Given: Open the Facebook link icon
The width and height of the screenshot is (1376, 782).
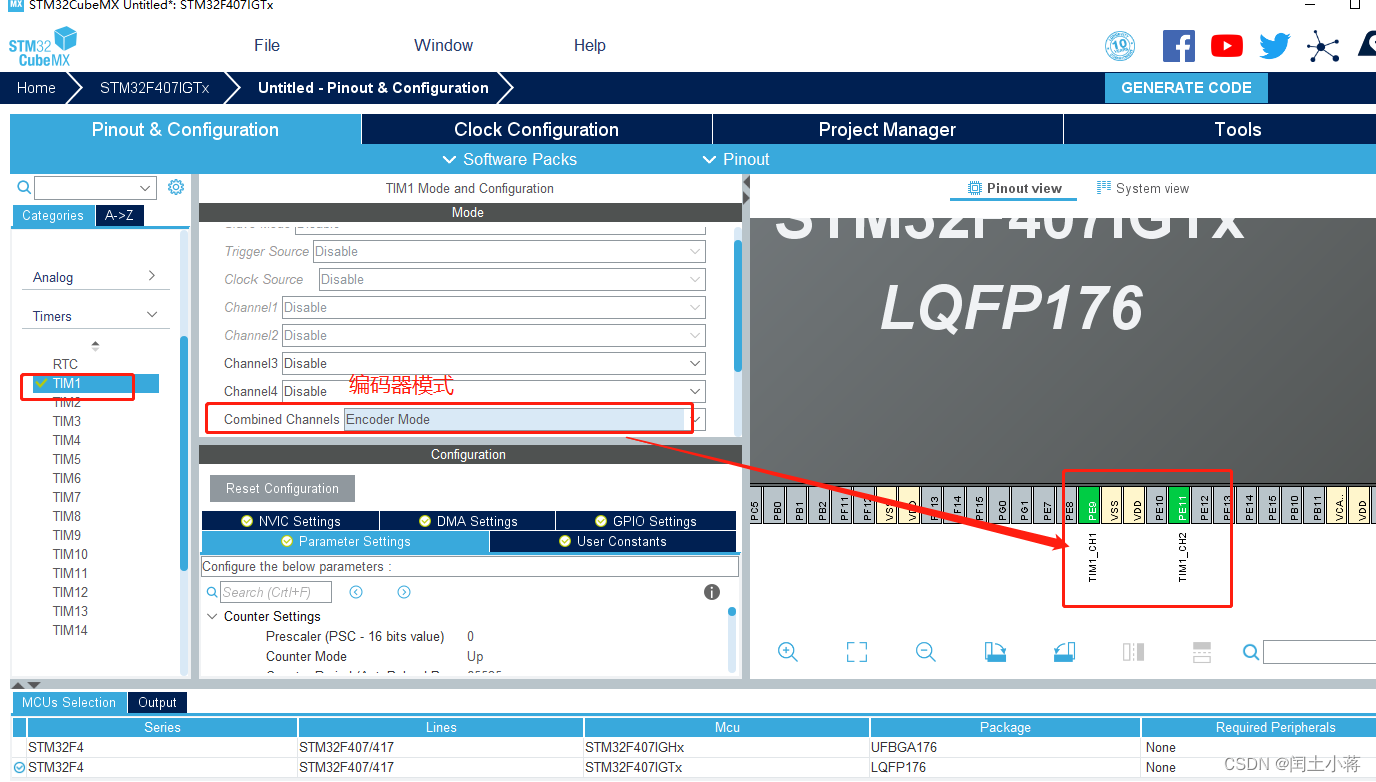Looking at the screenshot, I should point(1179,46).
